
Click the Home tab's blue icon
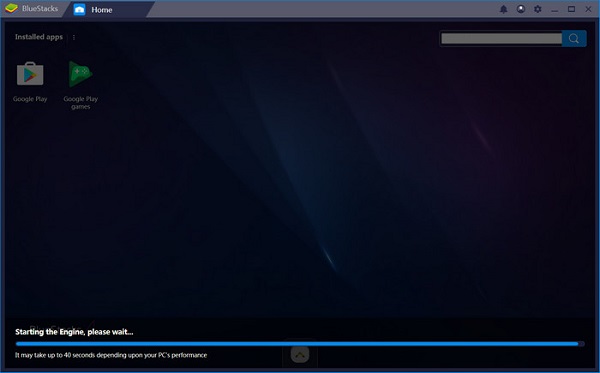[80, 10]
